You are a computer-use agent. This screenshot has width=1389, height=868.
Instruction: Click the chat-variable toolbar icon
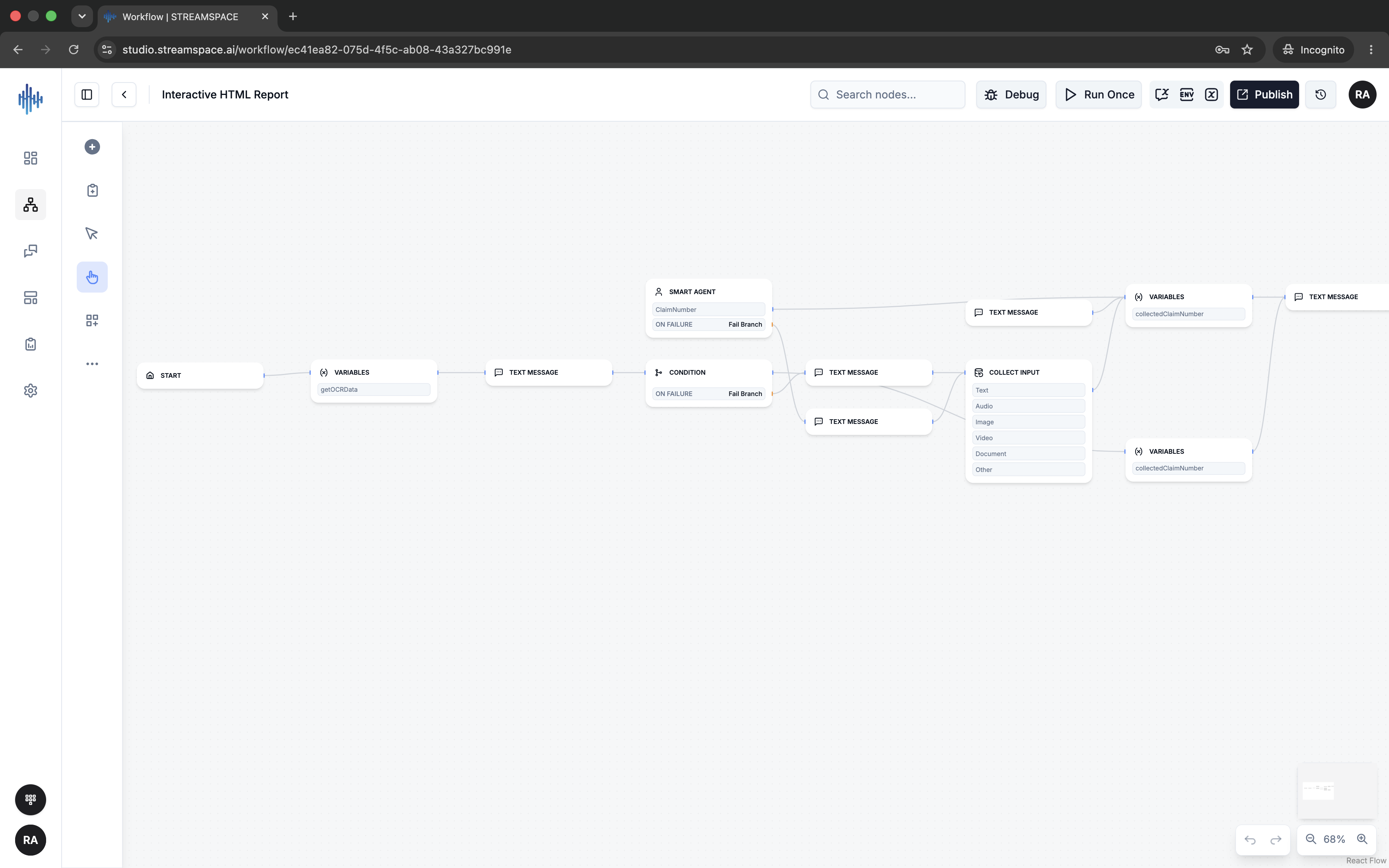pos(1162,95)
